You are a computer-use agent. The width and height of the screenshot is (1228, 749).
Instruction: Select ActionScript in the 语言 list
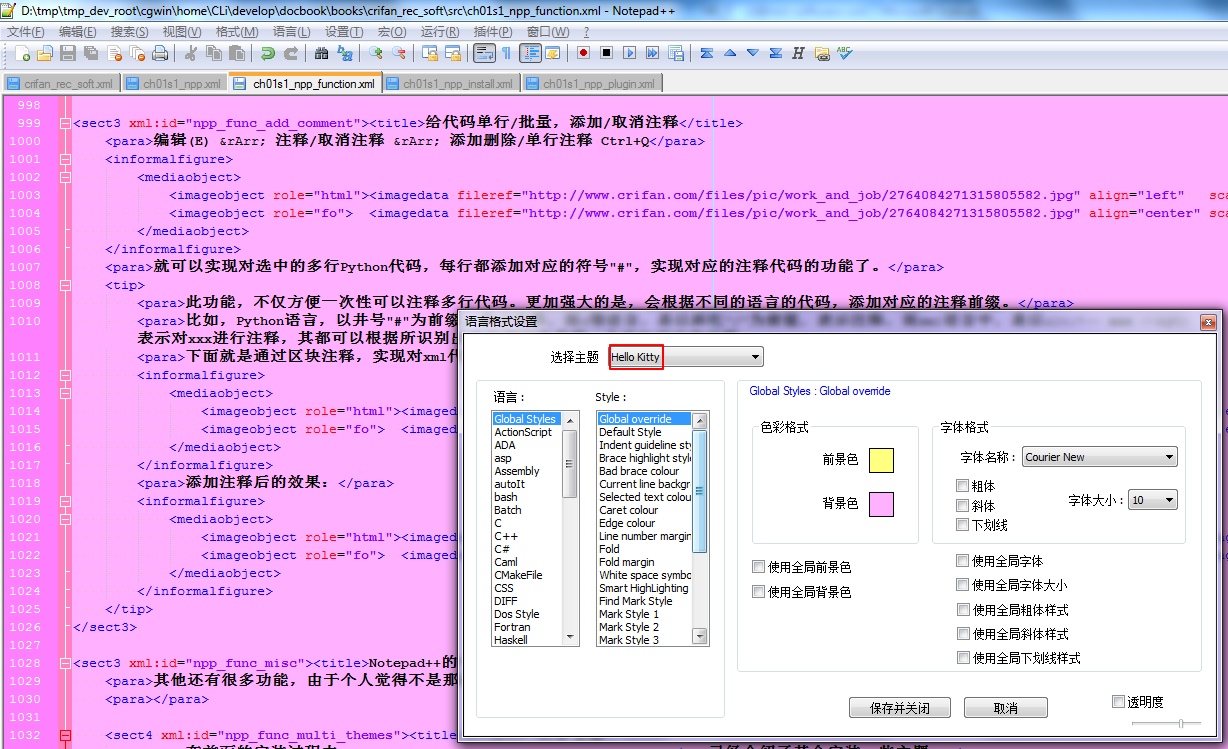[523, 432]
